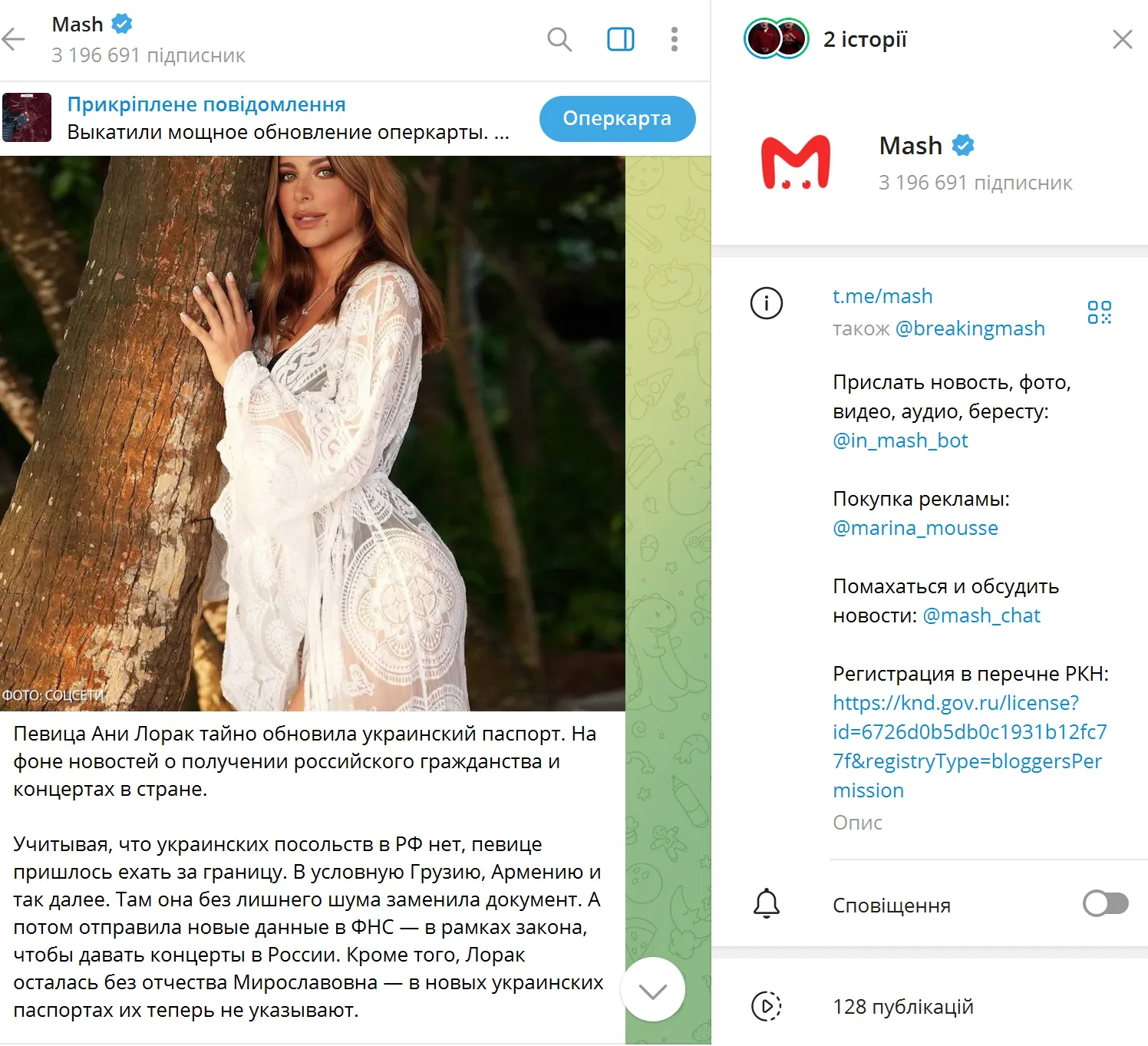Expand the Опис description text
The image size is (1148, 1046).
click(857, 822)
